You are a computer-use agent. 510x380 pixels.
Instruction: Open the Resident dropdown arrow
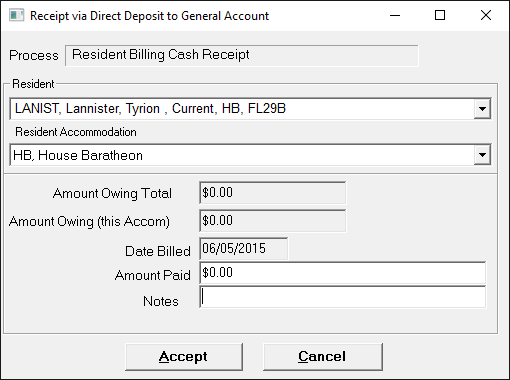pyautogui.click(x=482, y=109)
